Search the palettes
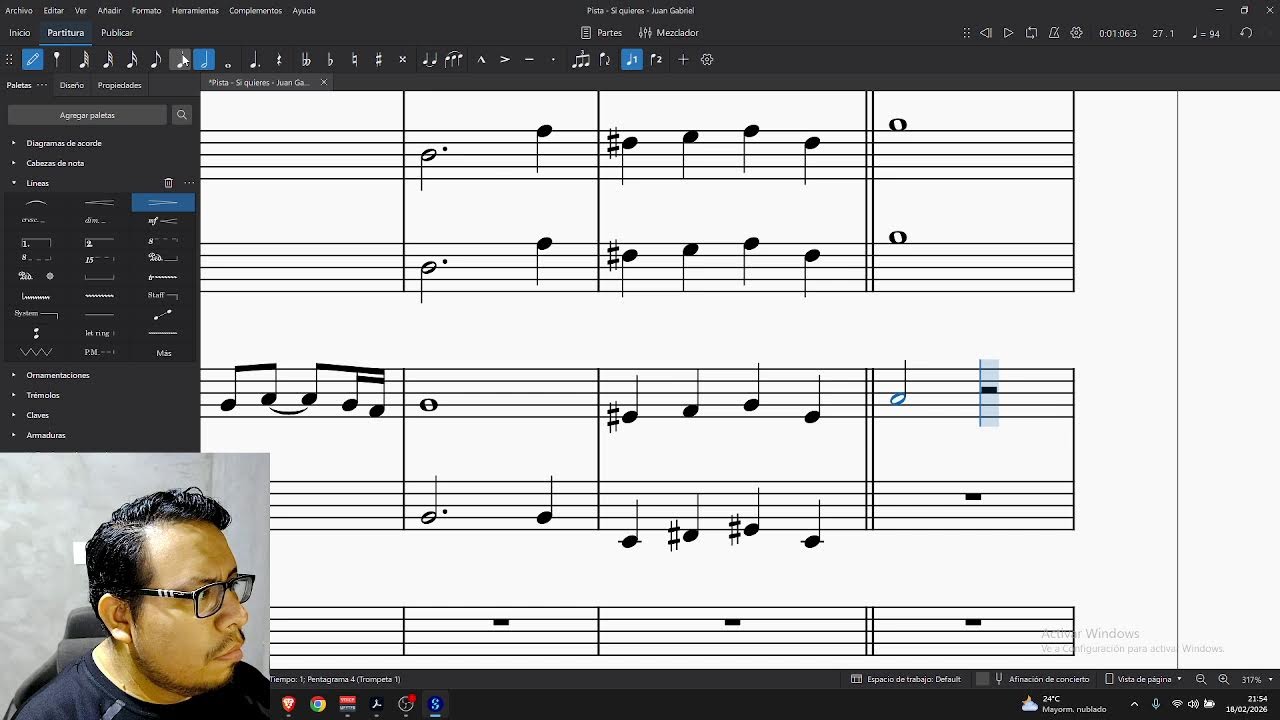 [182, 115]
